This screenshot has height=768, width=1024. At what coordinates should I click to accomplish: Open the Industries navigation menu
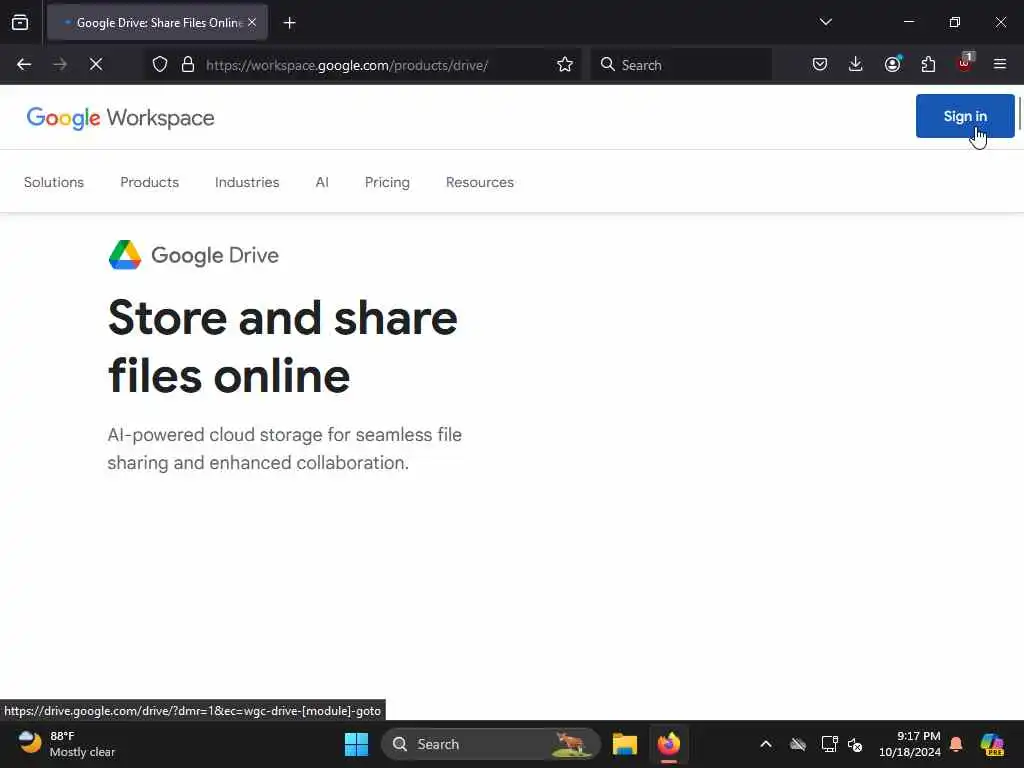[247, 182]
